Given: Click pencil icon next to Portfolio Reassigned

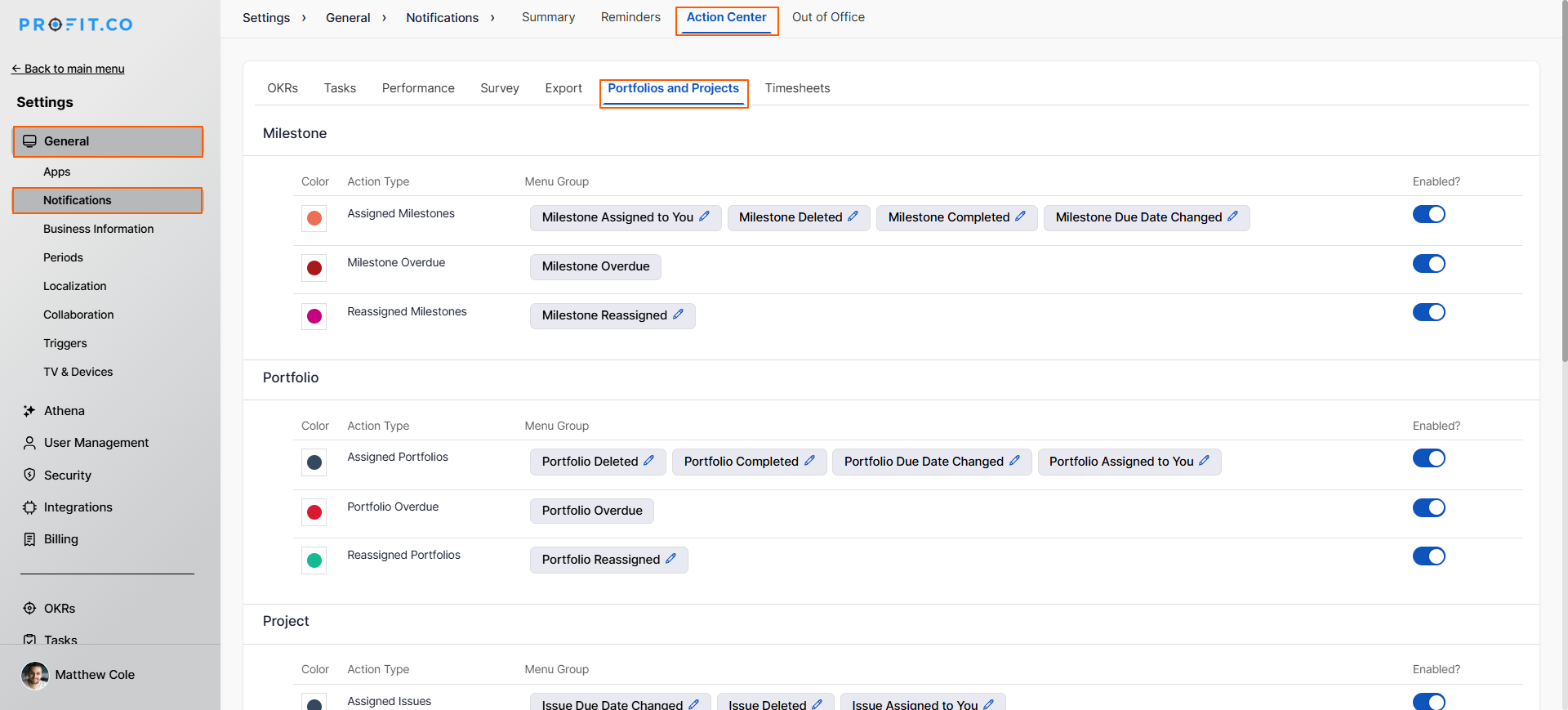Looking at the screenshot, I should 670,559.
